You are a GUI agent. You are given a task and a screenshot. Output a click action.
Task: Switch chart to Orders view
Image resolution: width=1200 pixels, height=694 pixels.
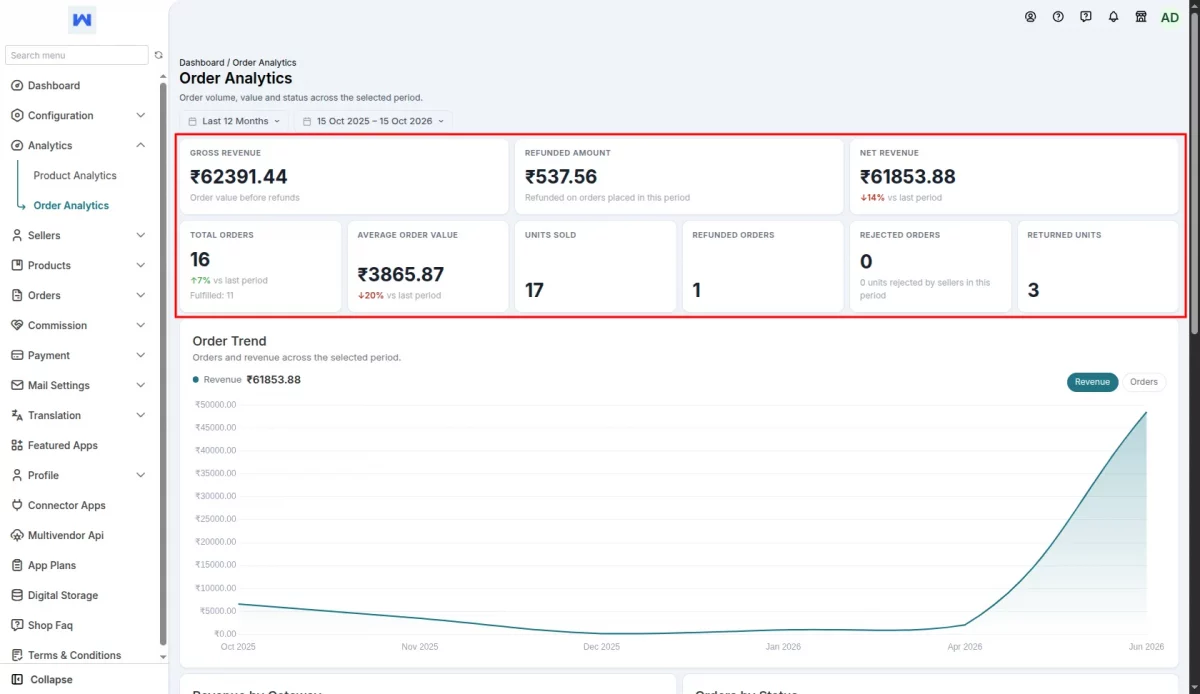tap(1144, 382)
